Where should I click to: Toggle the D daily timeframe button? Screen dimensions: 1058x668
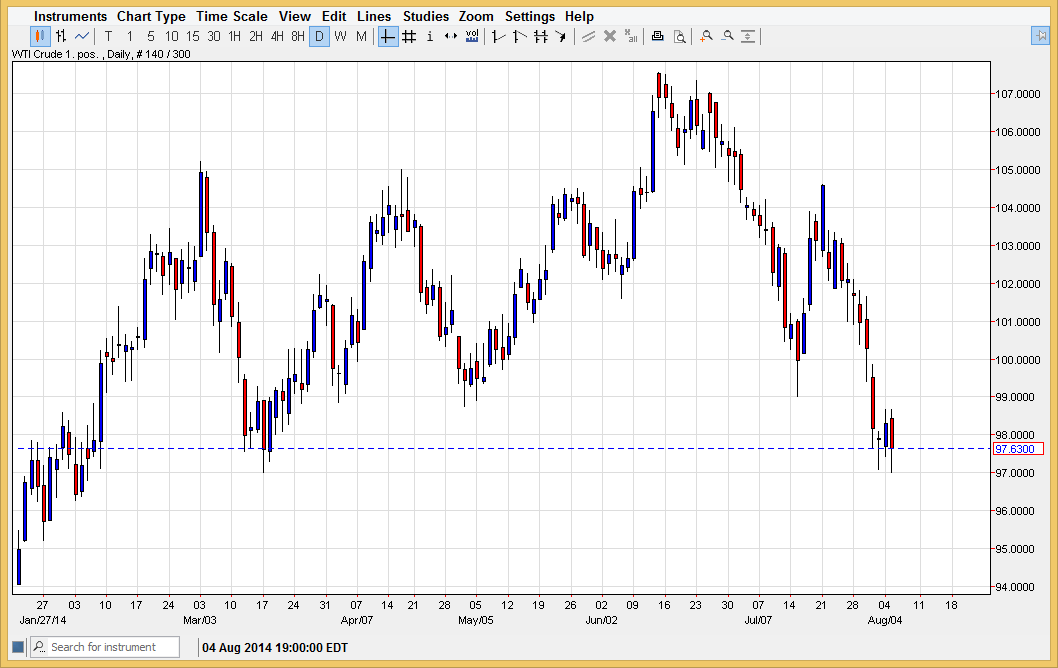pyautogui.click(x=318, y=36)
